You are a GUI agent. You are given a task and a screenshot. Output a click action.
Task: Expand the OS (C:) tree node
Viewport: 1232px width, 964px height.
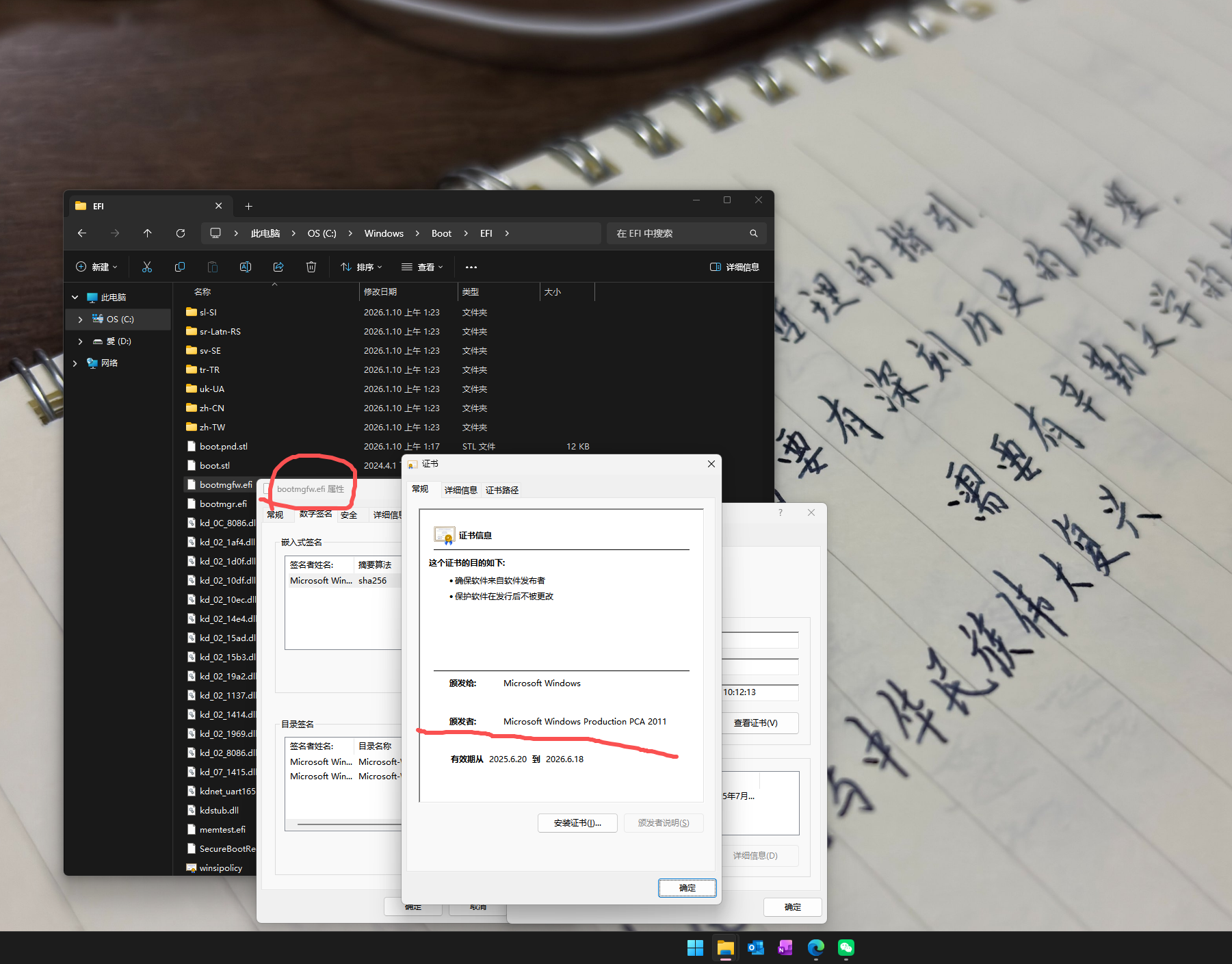[81, 320]
